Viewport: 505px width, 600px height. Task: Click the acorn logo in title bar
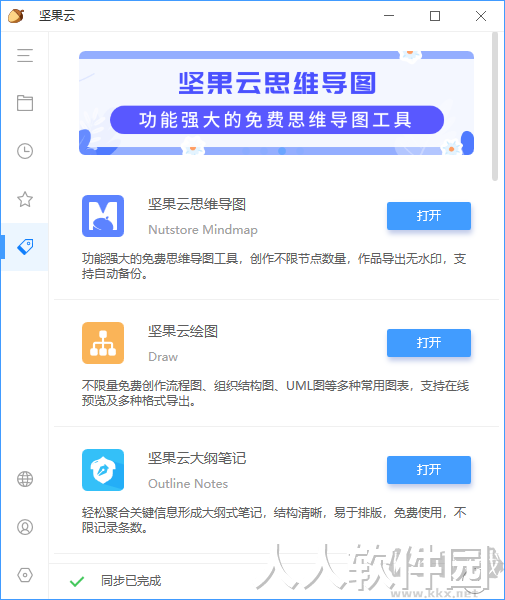click(x=16, y=16)
